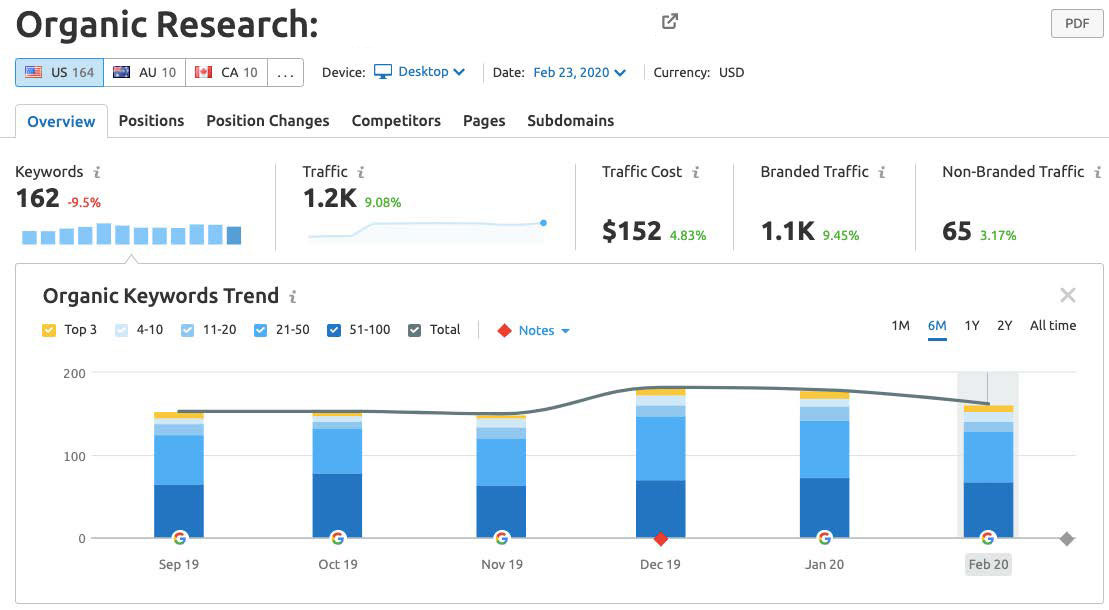This screenshot has width=1109, height=610.
Task: Click the Google update icon under Sep 19
Action: (179, 538)
